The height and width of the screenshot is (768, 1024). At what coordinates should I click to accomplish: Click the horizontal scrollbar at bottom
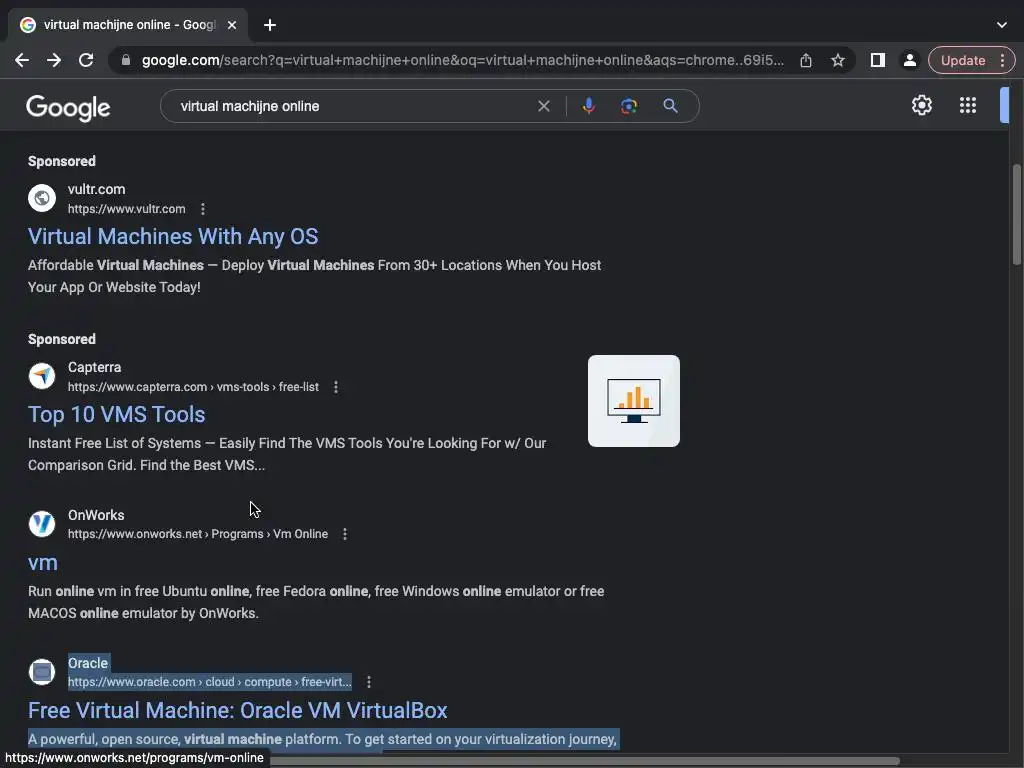coord(584,761)
